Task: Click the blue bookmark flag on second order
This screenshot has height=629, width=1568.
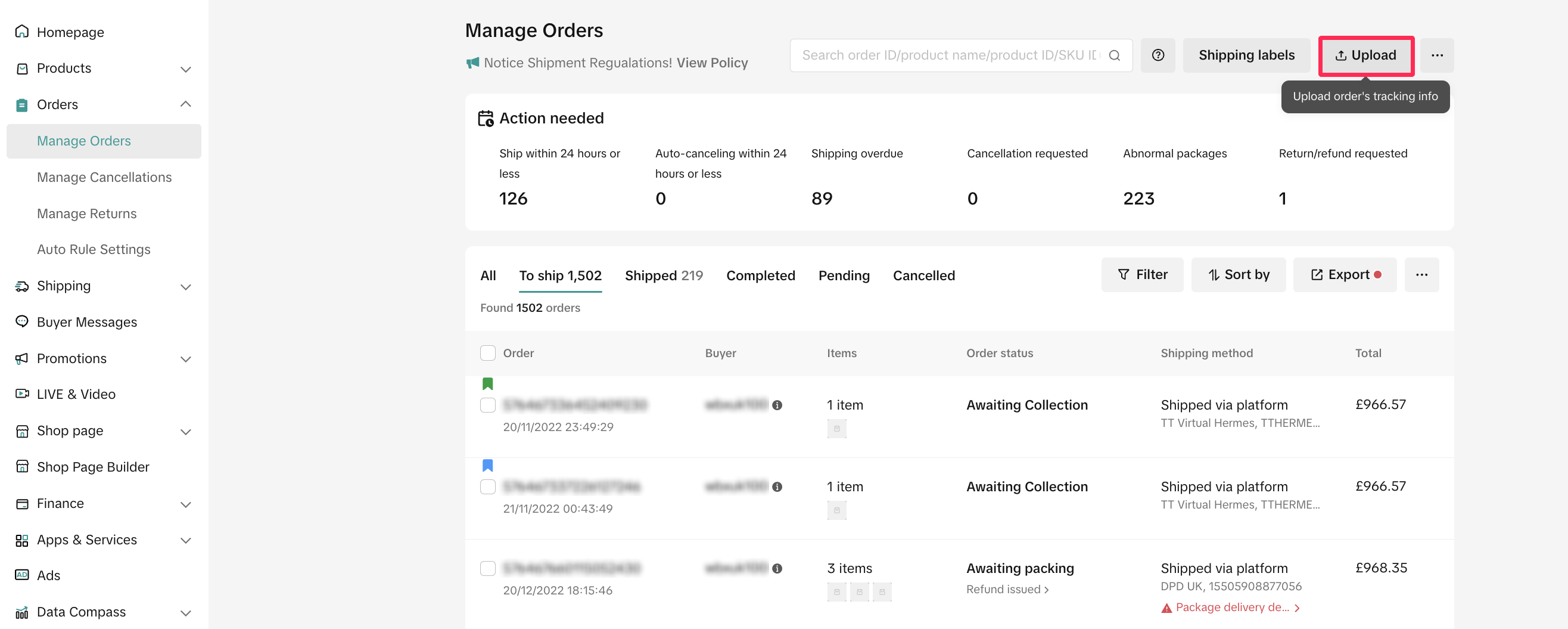Action: 487,465
